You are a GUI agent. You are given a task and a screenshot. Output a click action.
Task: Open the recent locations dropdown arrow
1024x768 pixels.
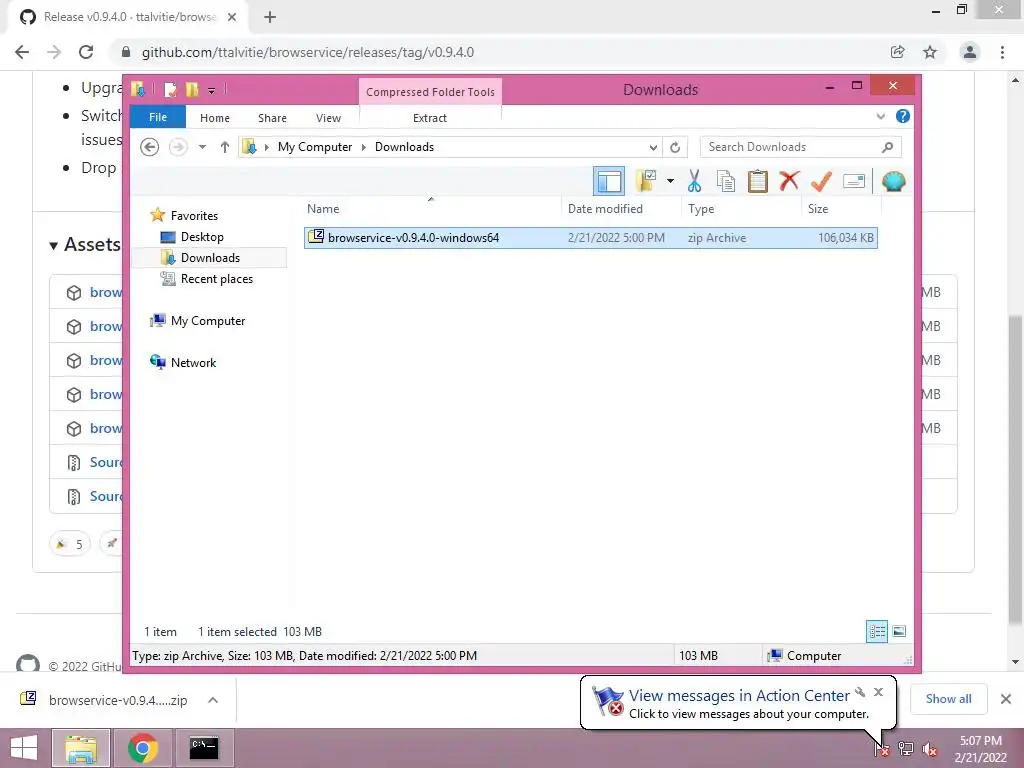tap(202, 147)
